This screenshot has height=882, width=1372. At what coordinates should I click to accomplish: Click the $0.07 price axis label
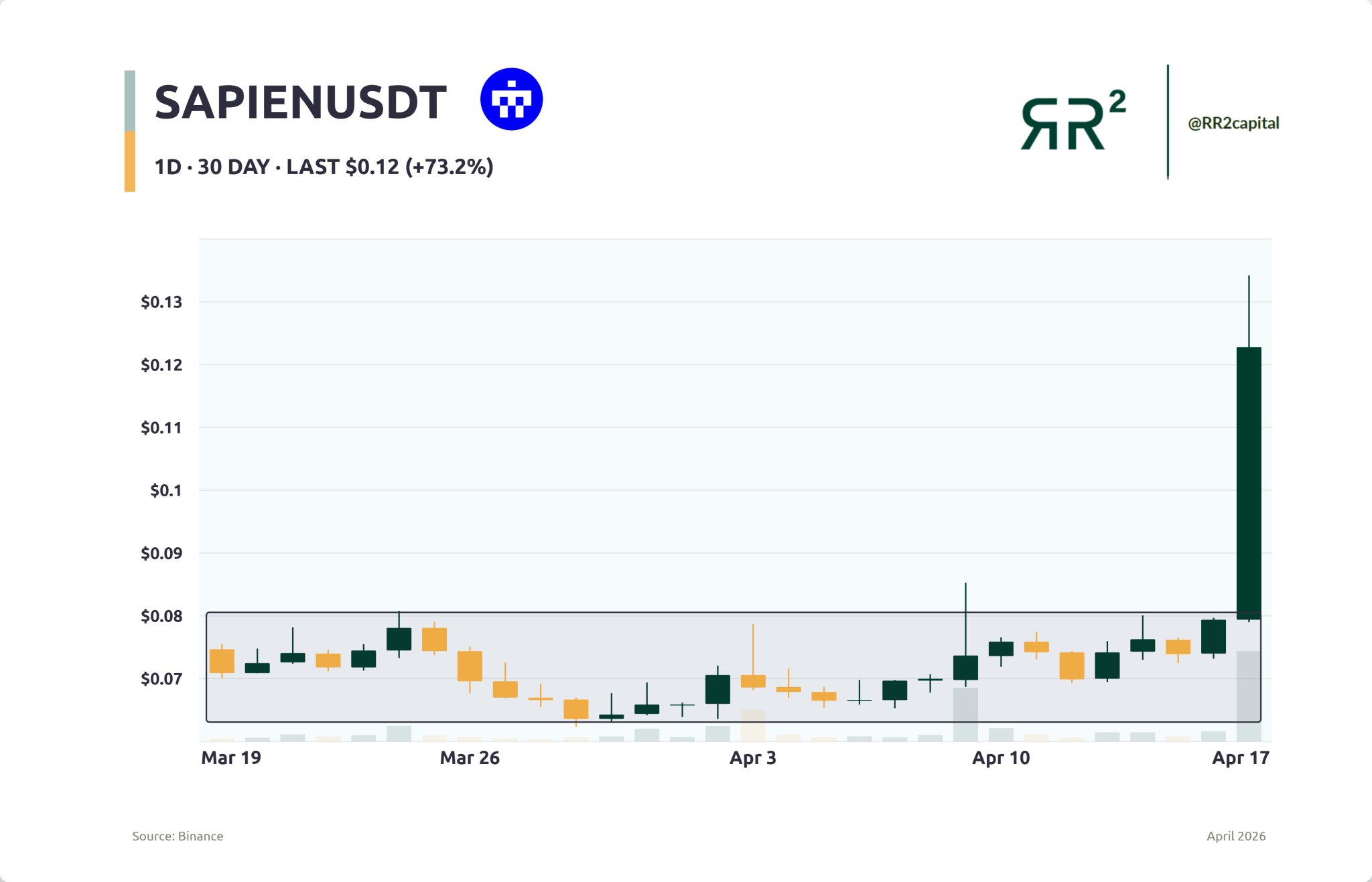[x=161, y=679]
